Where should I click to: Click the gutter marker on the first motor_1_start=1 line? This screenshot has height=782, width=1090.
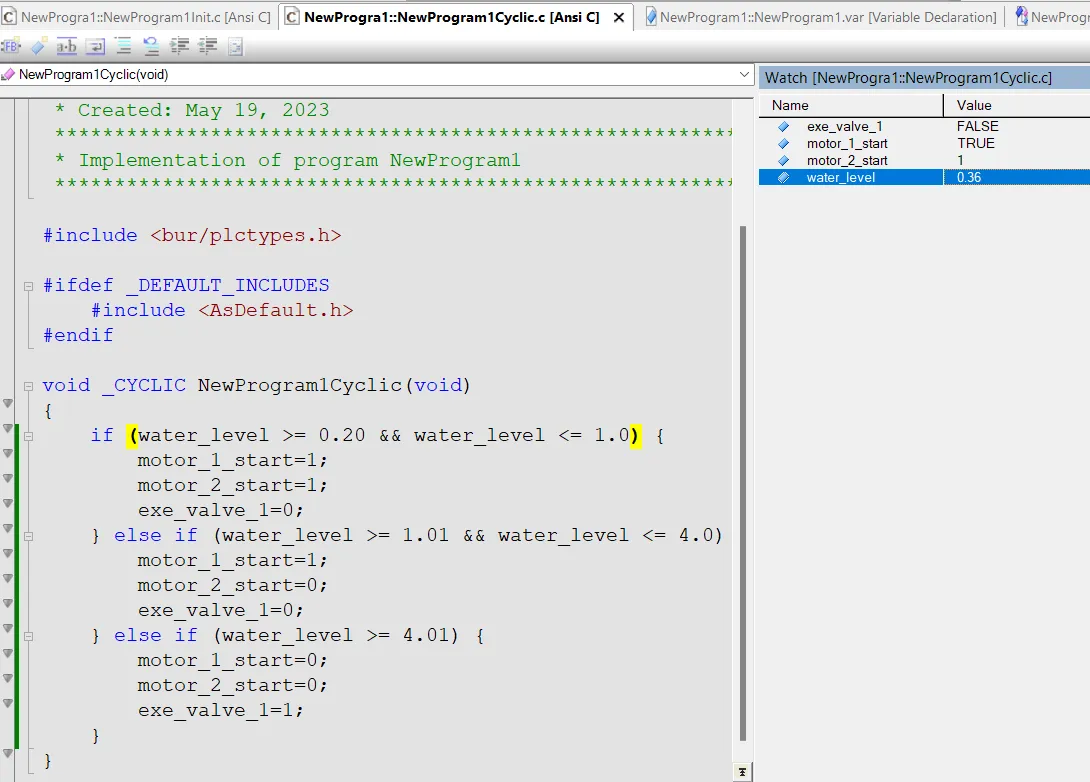pos(8,453)
